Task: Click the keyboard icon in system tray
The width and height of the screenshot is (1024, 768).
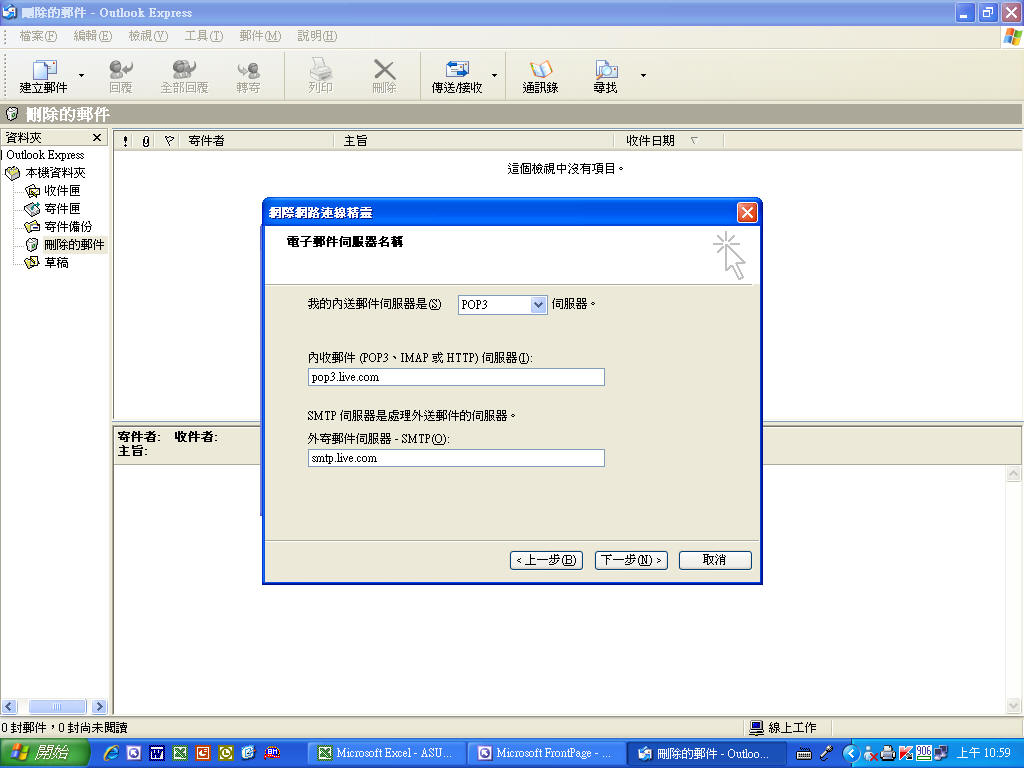Action: pyautogui.click(x=804, y=754)
